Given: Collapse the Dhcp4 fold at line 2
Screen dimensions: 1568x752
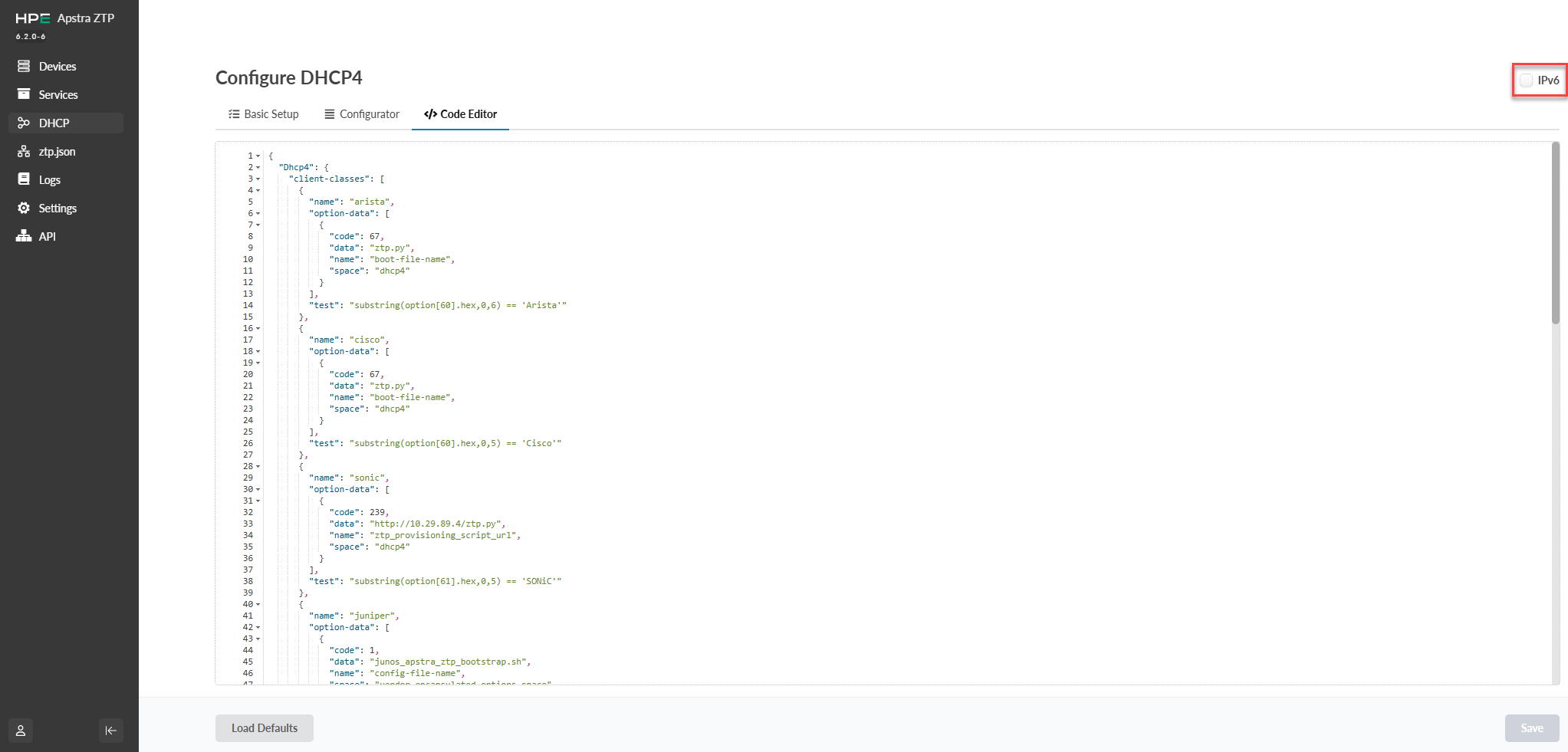Looking at the screenshot, I should pos(258,167).
